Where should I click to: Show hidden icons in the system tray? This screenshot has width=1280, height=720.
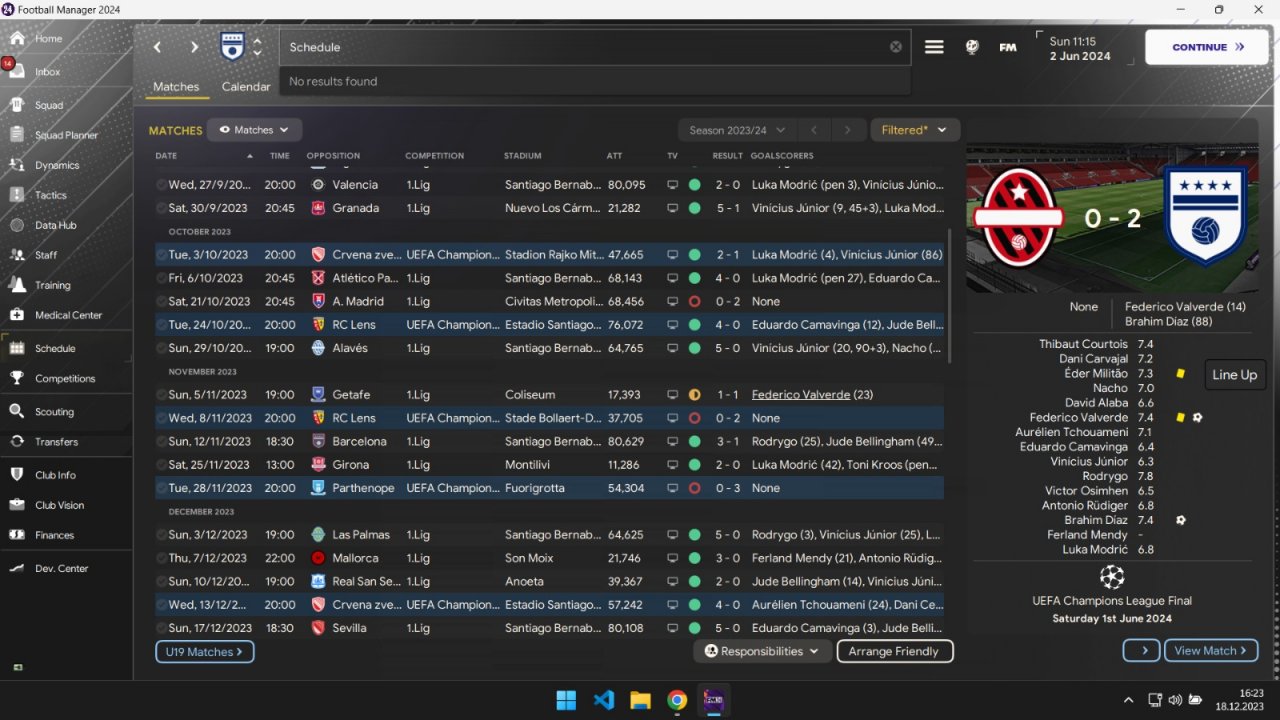tap(1129, 700)
